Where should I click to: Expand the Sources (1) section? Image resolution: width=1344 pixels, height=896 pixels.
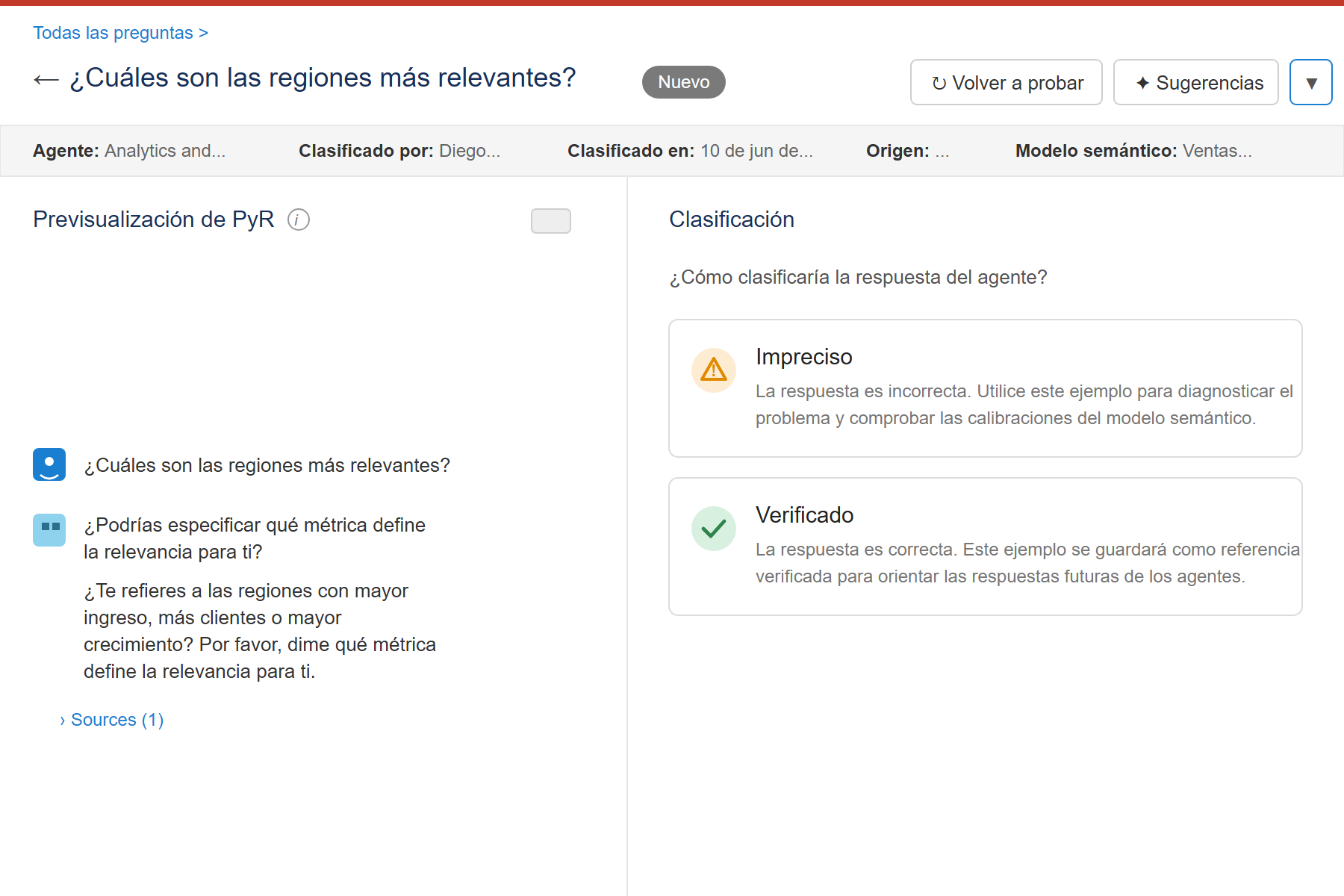pyautogui.click(x=112, y=720)
